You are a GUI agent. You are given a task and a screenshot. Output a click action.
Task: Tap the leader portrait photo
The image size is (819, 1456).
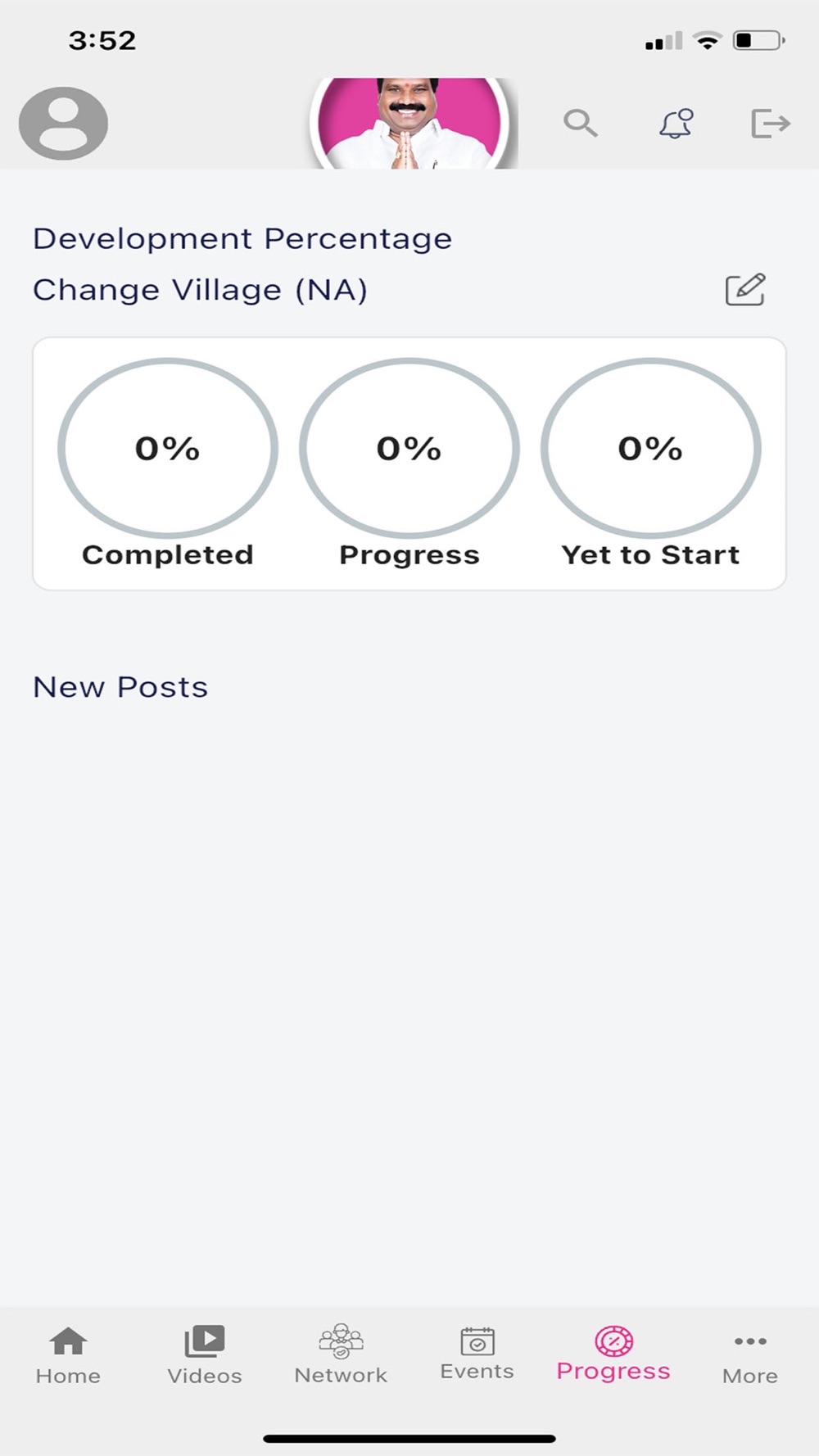point(409,123)
